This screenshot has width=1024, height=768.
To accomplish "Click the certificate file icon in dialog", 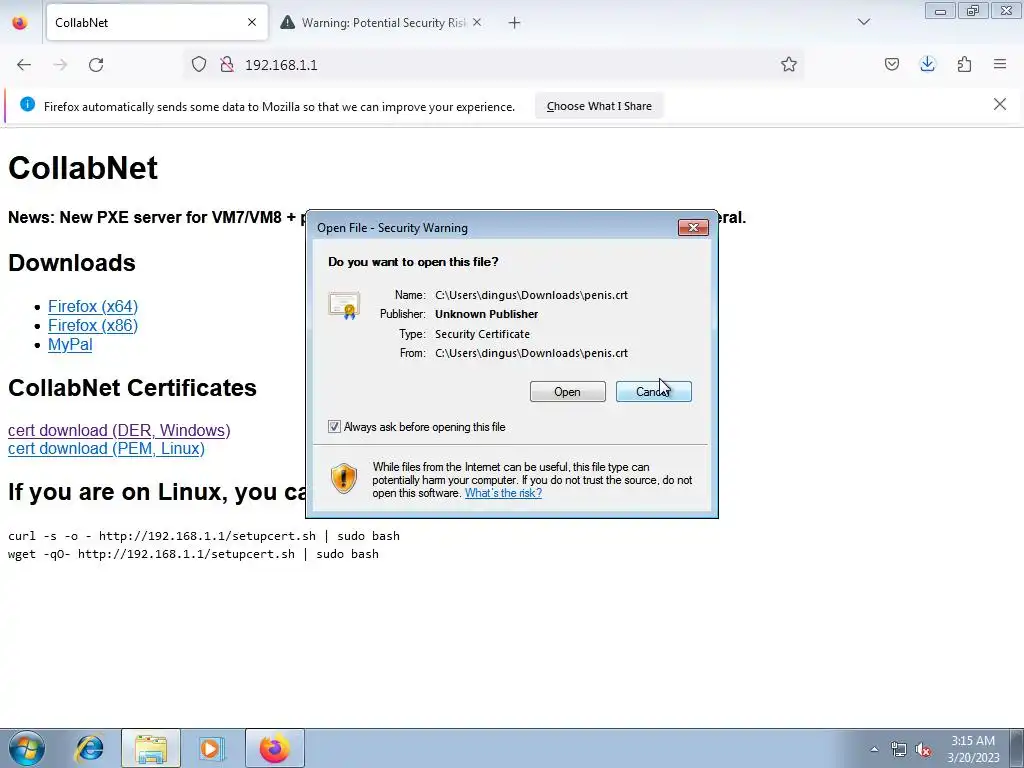I will 344,305.
